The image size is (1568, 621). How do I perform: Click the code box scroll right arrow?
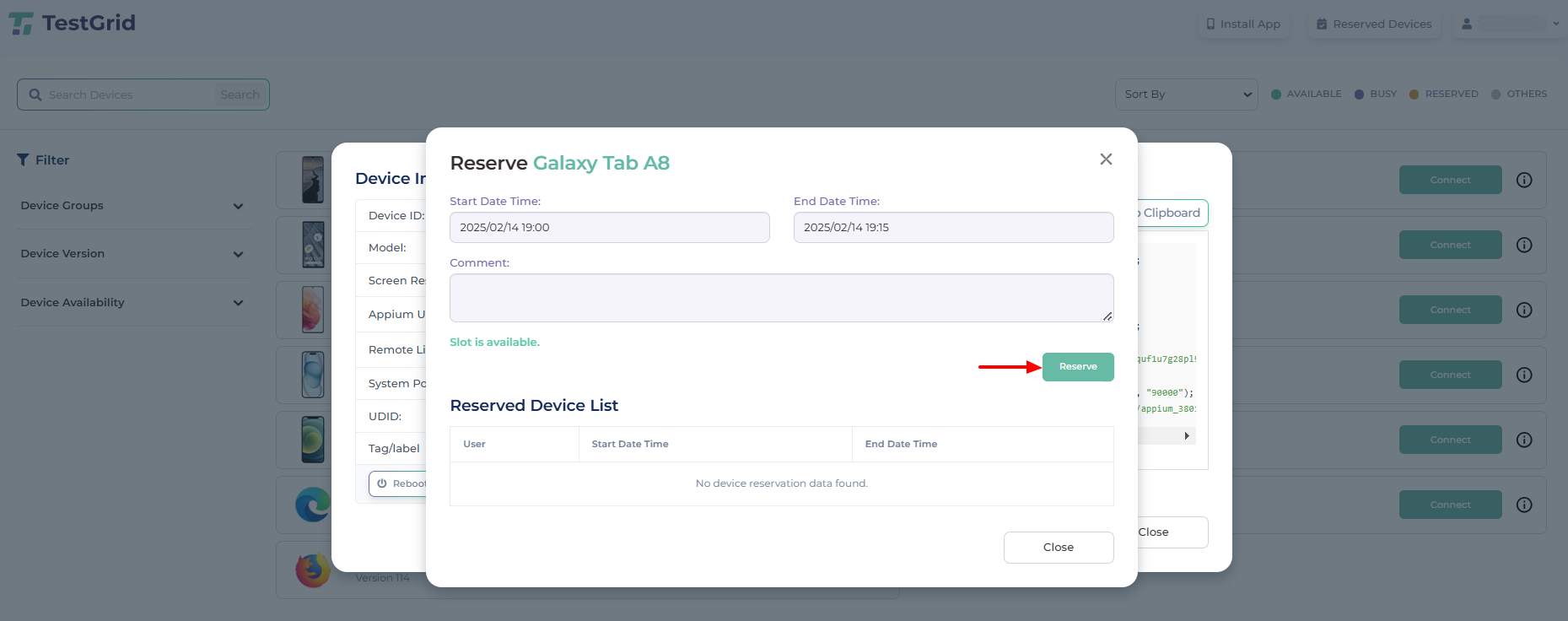(x=1187, y=436)
